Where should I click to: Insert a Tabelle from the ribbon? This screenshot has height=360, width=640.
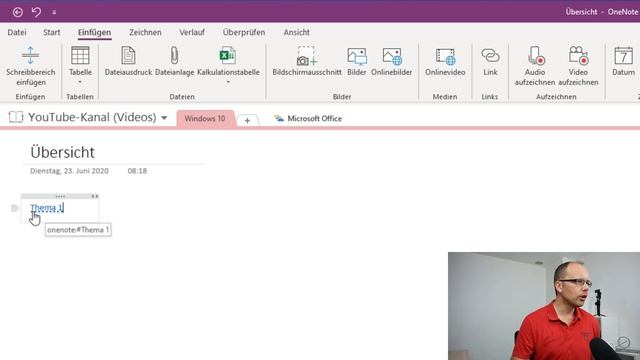click(80, 60)
